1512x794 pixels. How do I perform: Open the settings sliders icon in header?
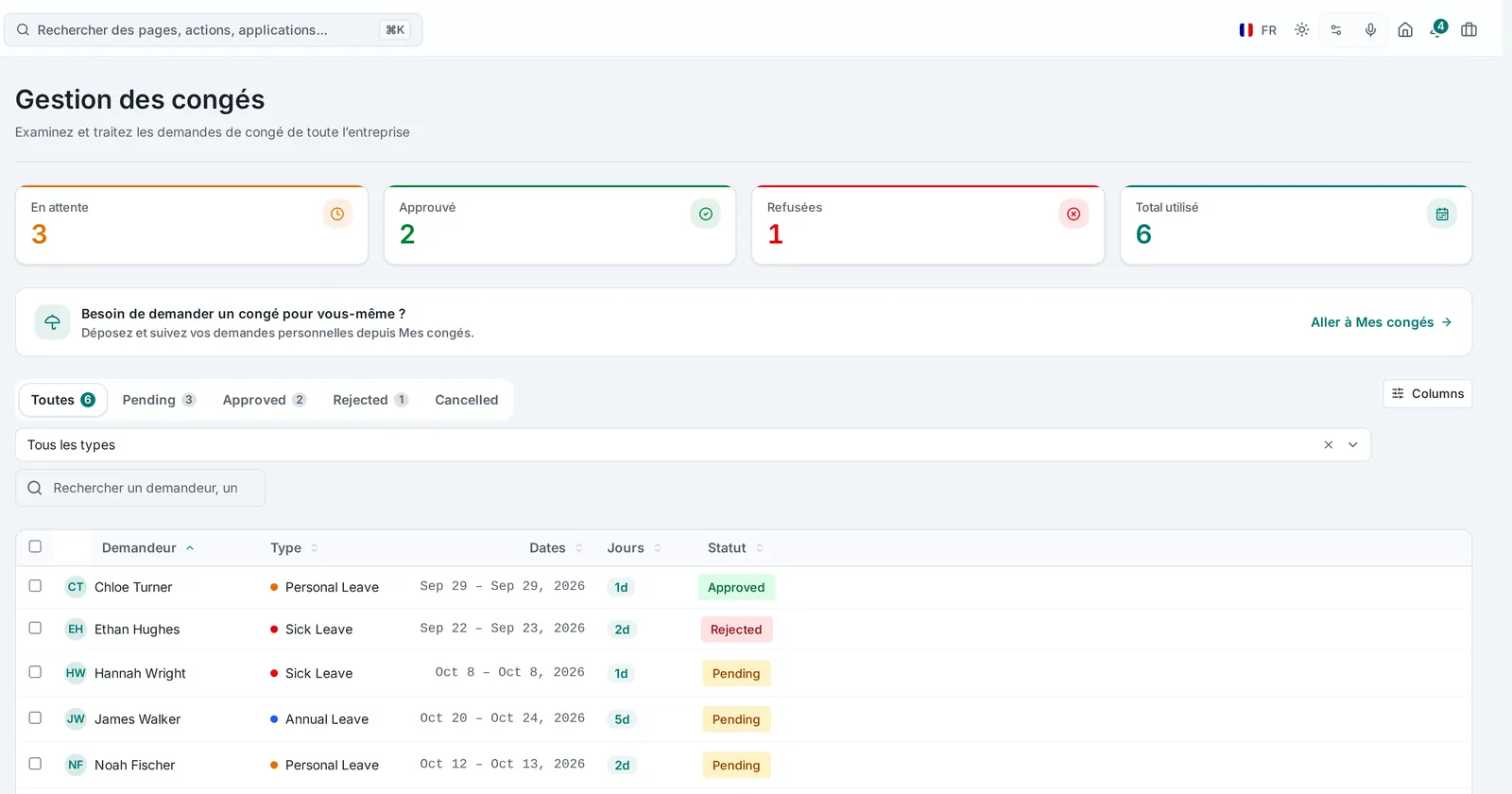1336,30
